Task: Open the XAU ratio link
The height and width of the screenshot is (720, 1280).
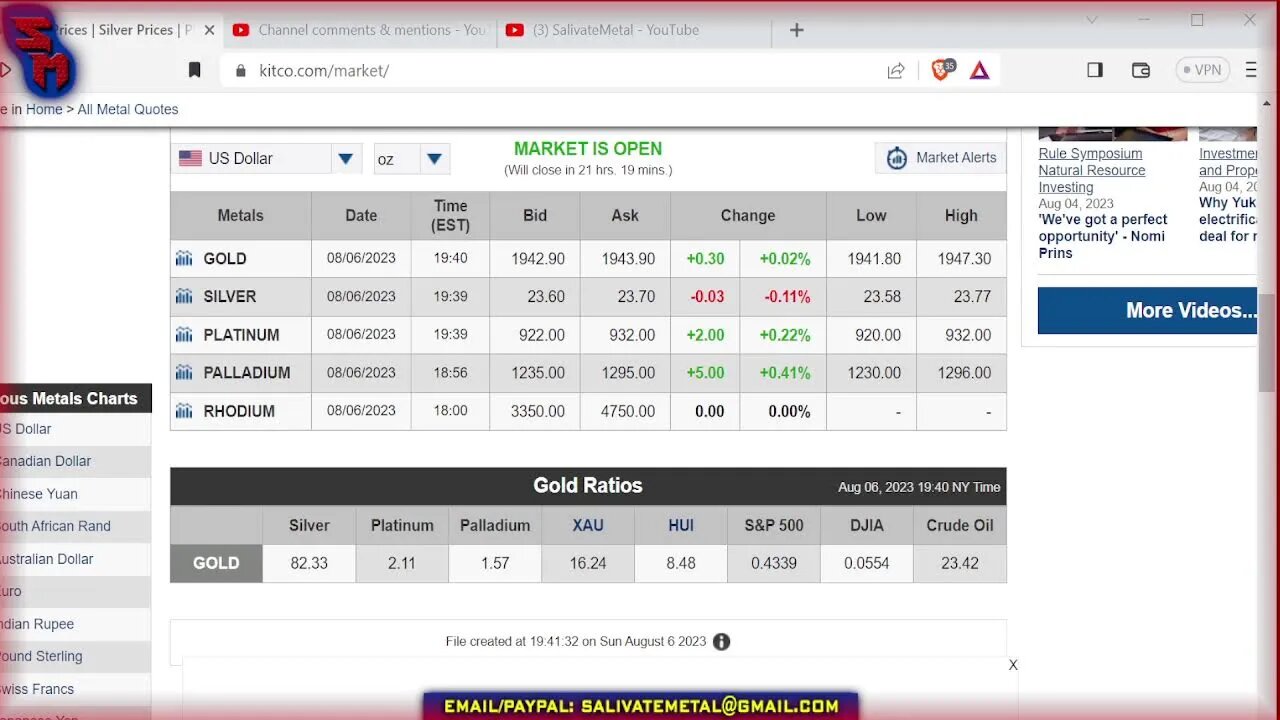Action: [588, 525]
